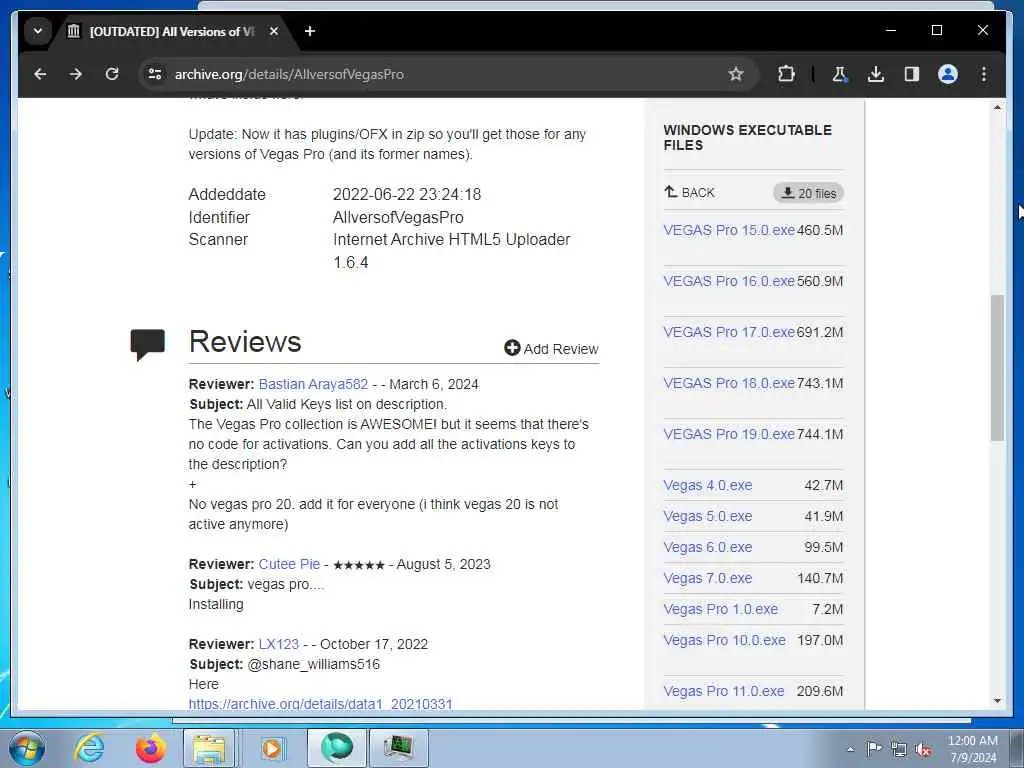Open the Windows Start menu
Screen dimensions: 1024x768
26,748
